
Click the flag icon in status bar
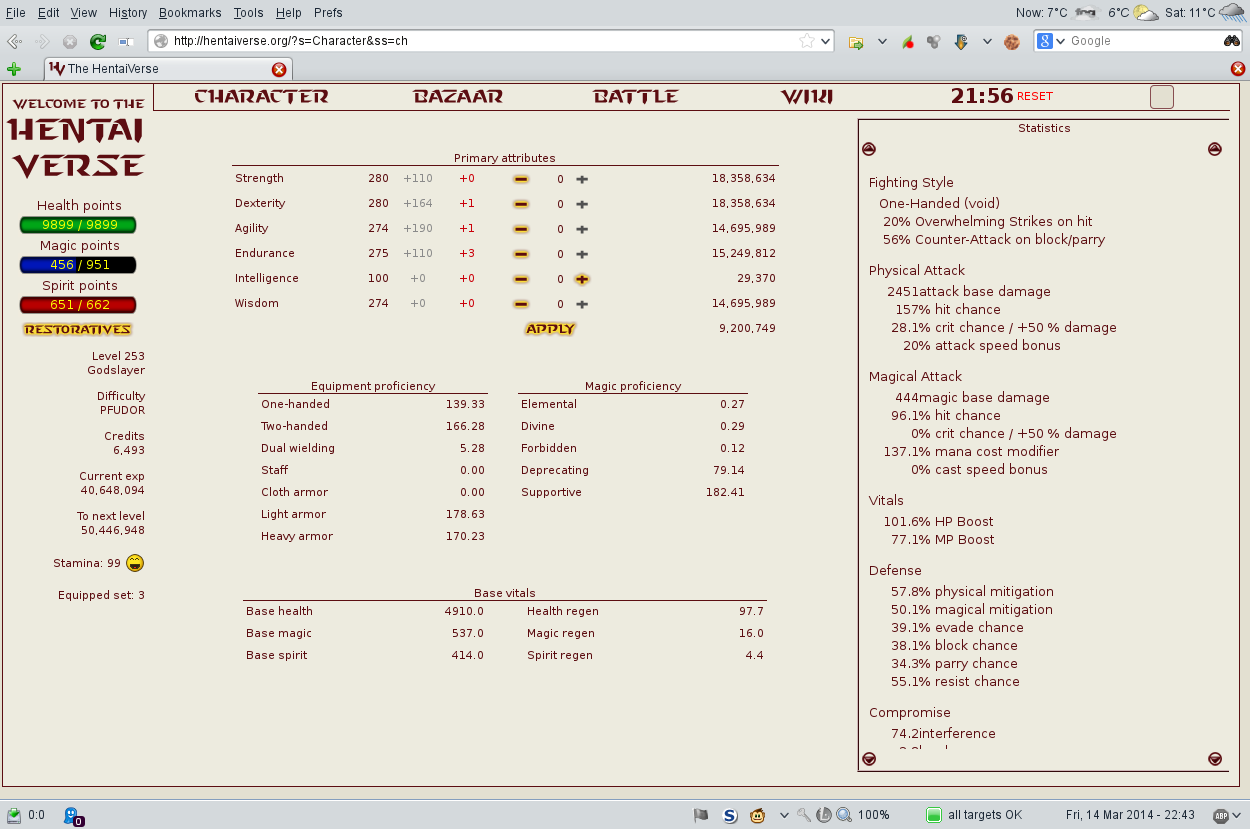[x=701, y=815]
